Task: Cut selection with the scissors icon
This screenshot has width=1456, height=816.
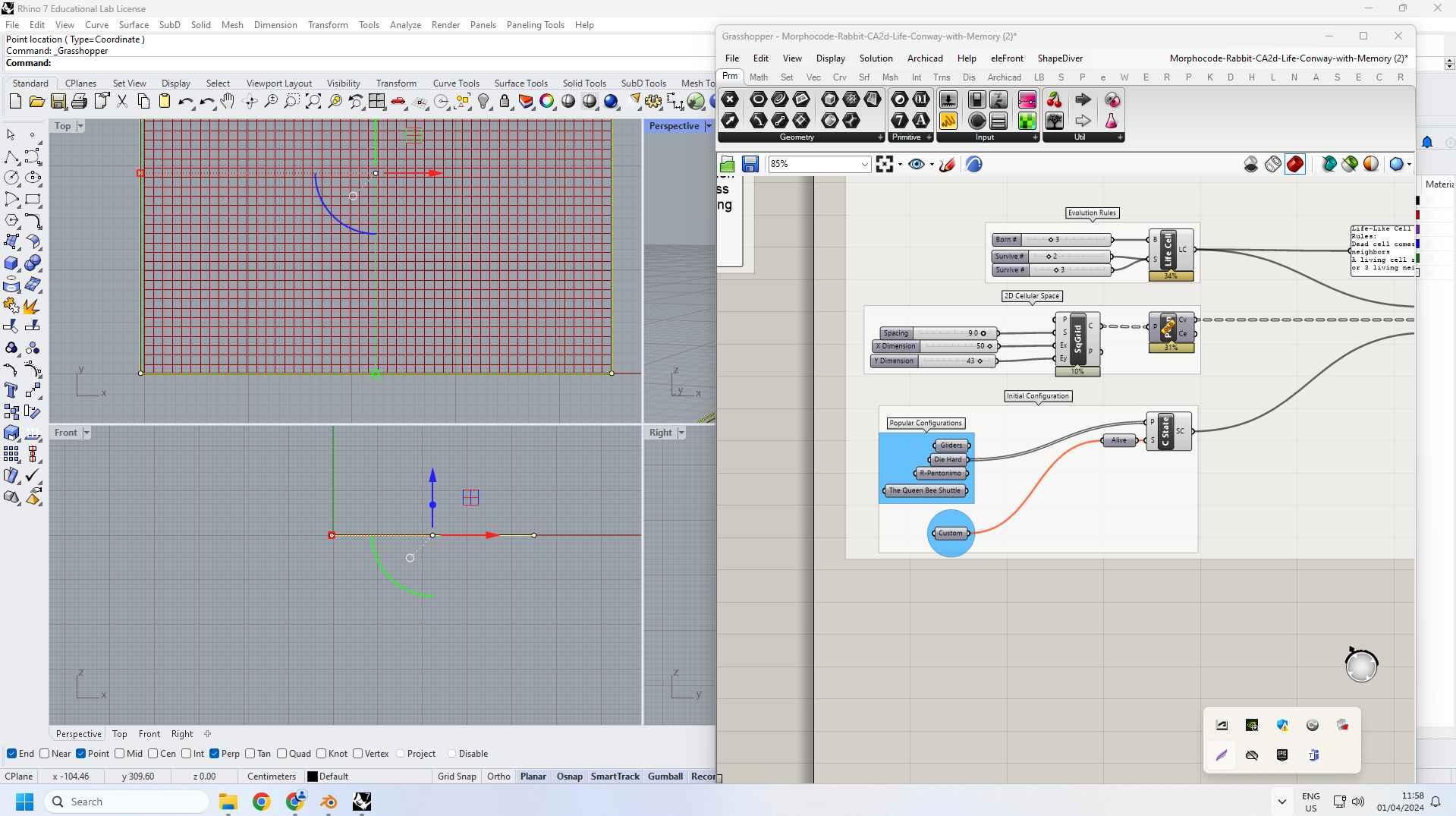Action: coord(122,101)
